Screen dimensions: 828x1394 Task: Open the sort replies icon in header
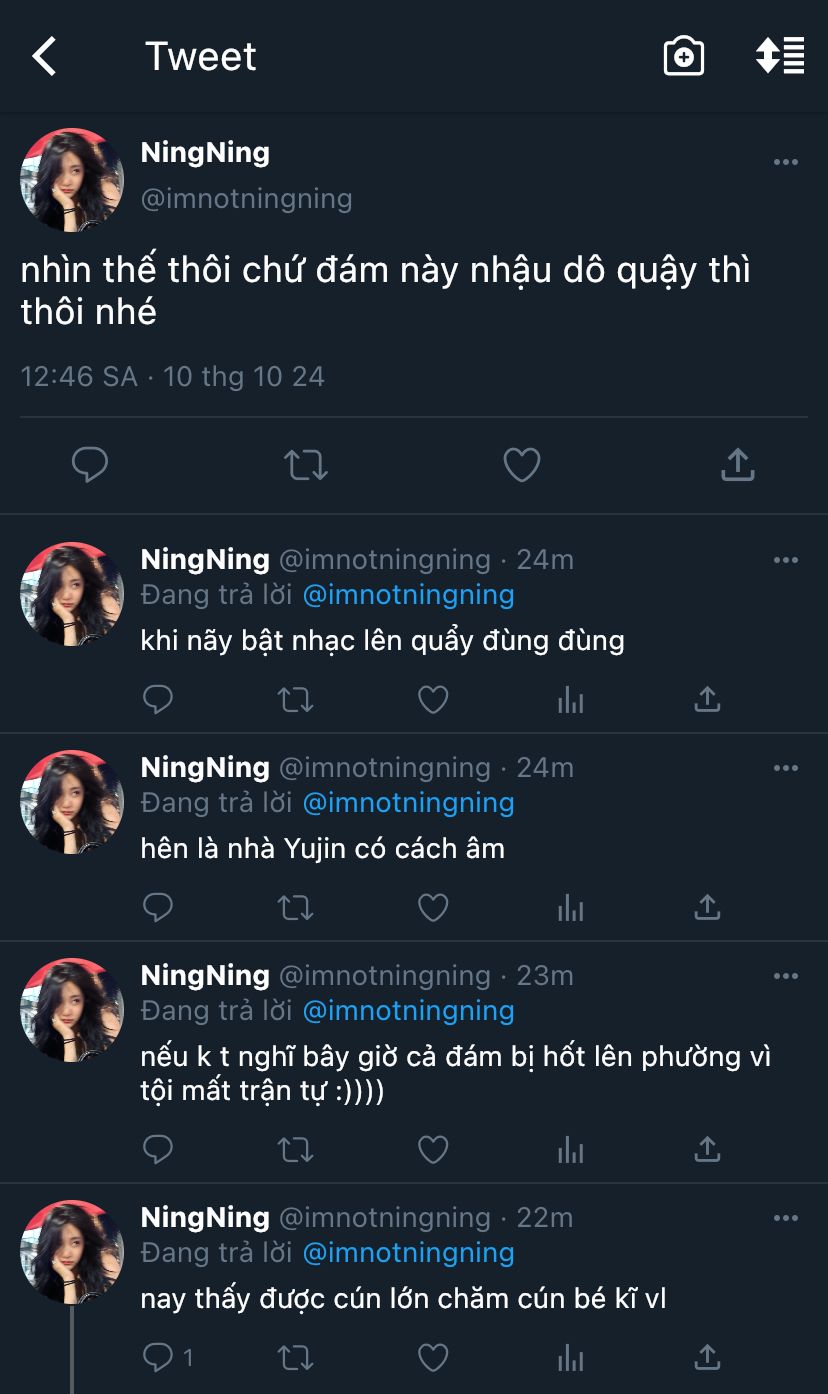780,57
